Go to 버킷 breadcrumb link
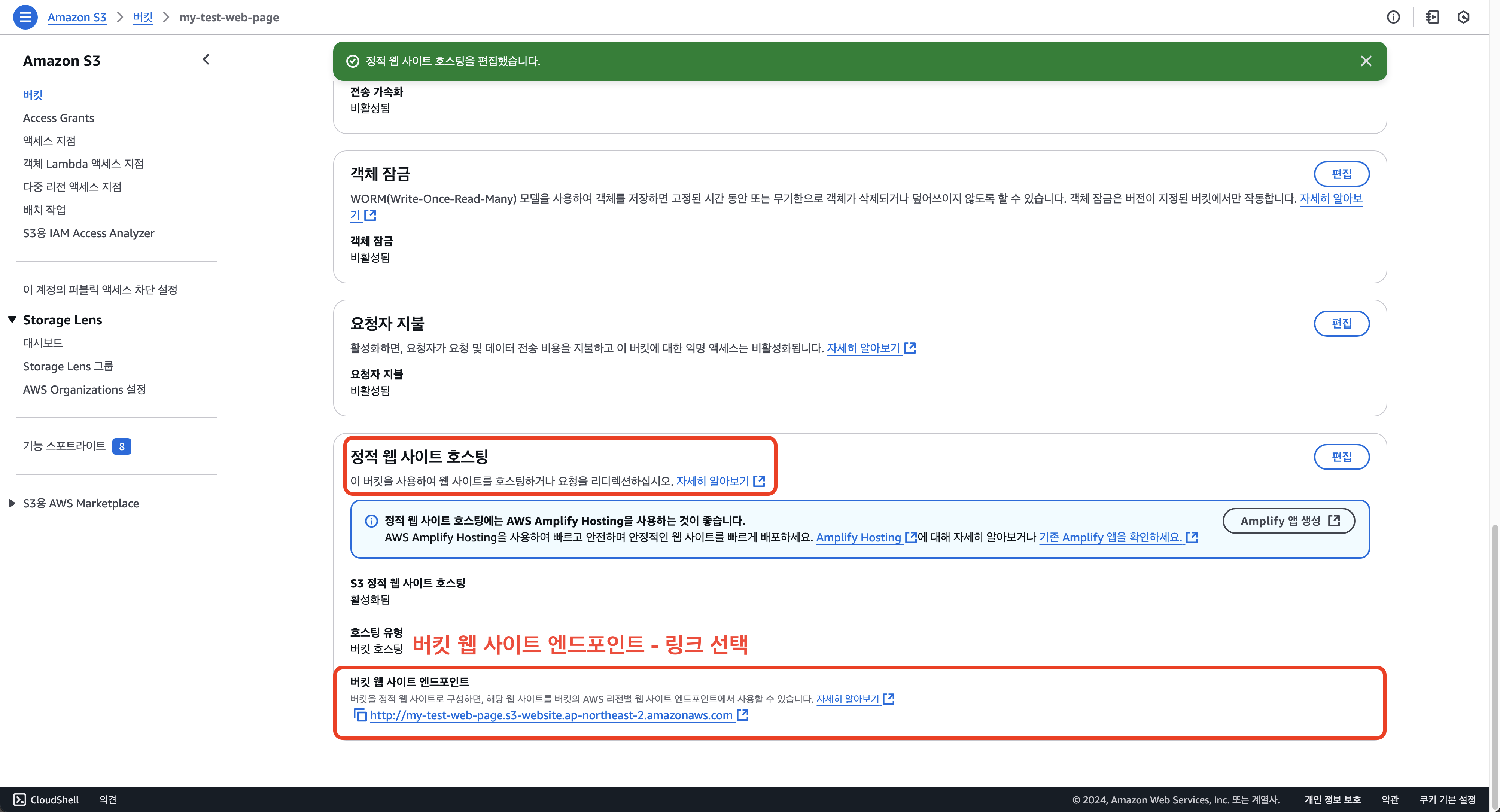 [x=143, y=17]
